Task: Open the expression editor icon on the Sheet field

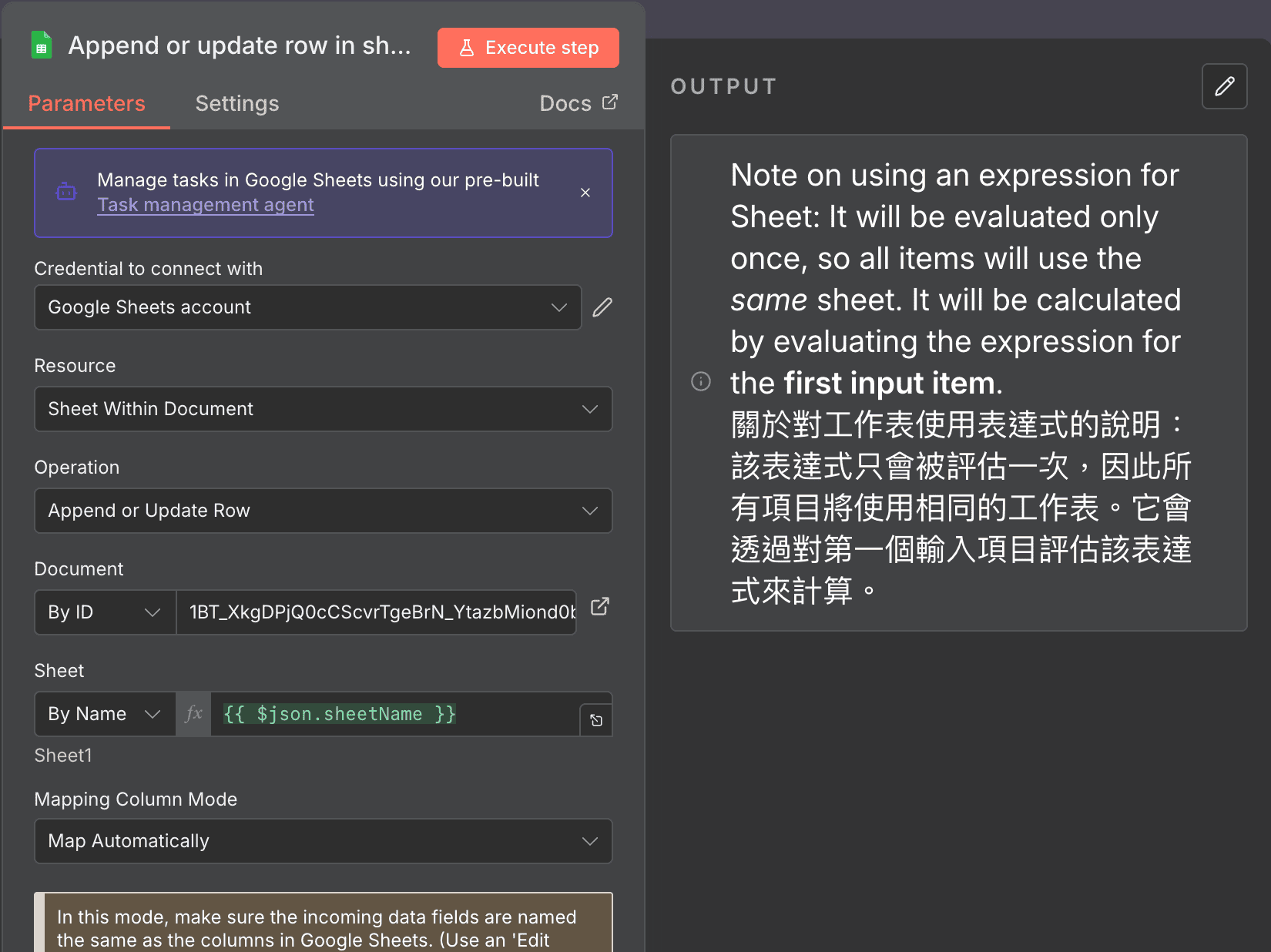Action: coord(595,720)
